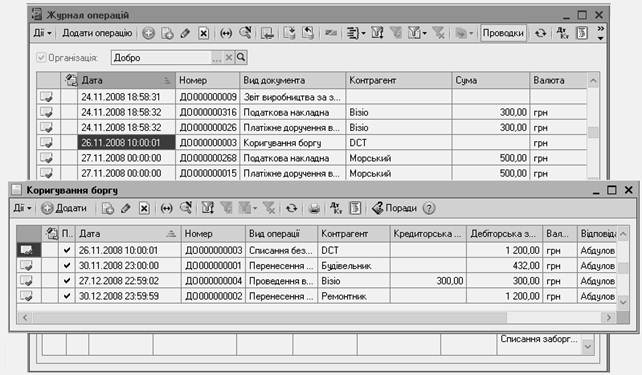Open the Дії menu in Журнал операцій
Image resolution: width=642 pixels, height=375 pixels.
click(x=42, y=33)
